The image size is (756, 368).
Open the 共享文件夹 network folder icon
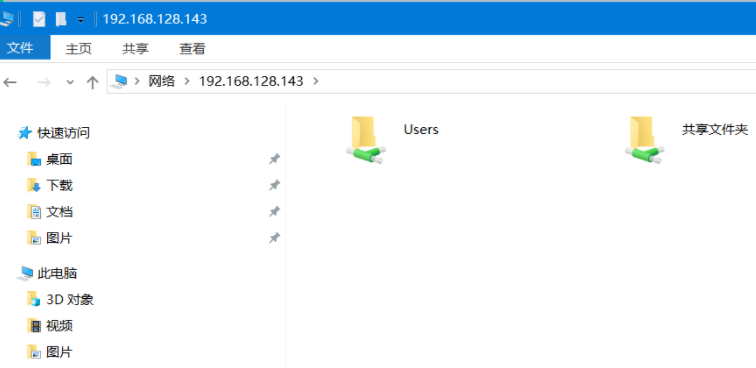pyautogui.click(x=645, y=139)
